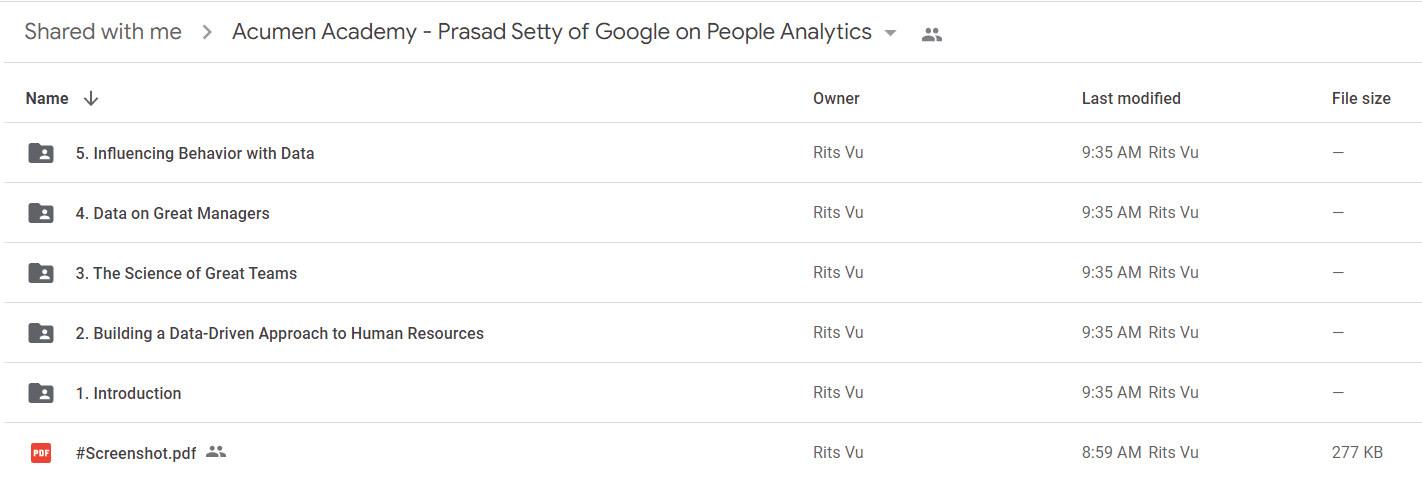Select the 1. Introduction folder name

click(129, 393)
